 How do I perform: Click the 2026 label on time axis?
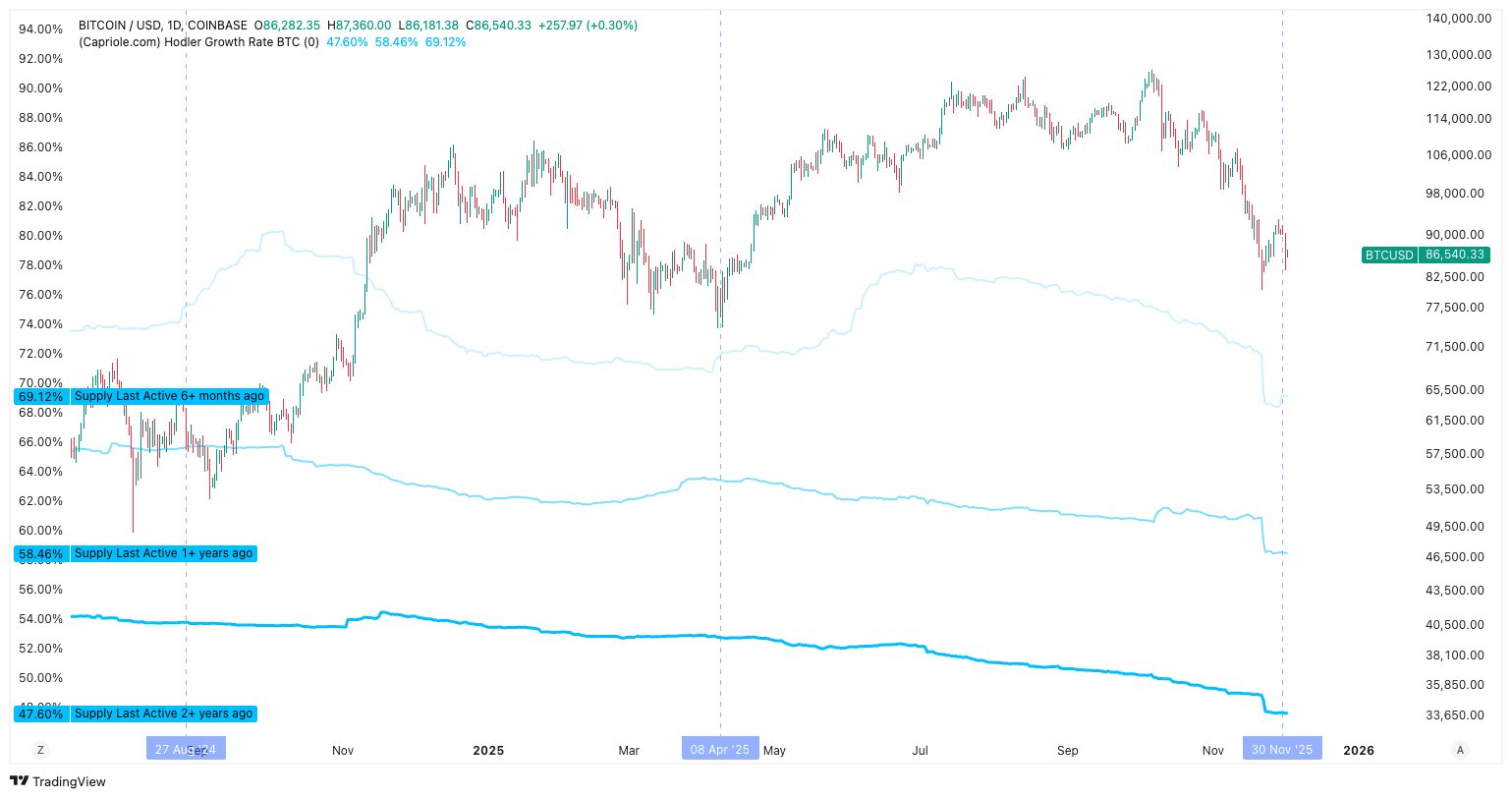click(1359, 751)
